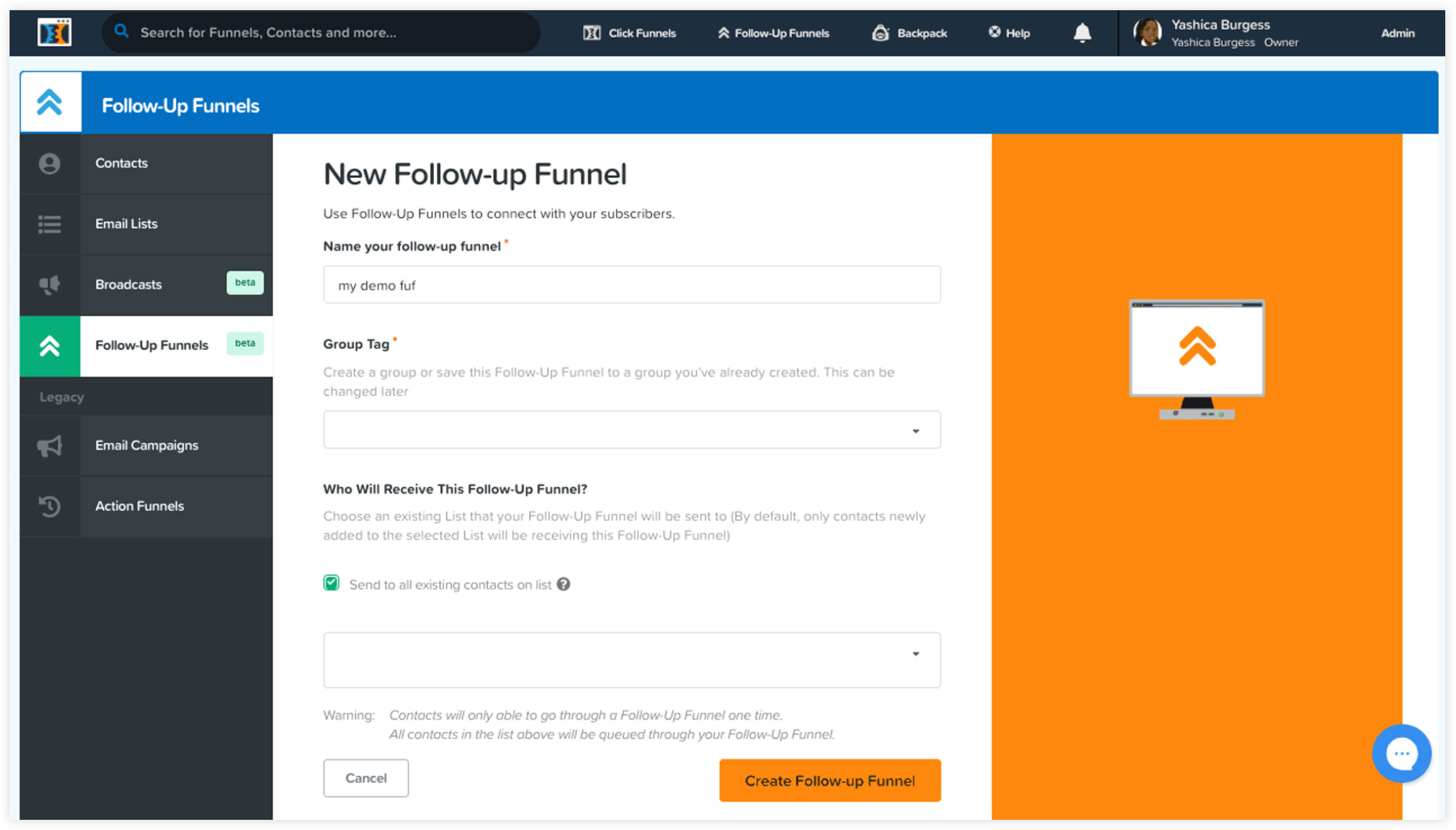This screenshot has width=1456, height=830.
Task: Click the Cancel button
Action: (x=366, y=778)
